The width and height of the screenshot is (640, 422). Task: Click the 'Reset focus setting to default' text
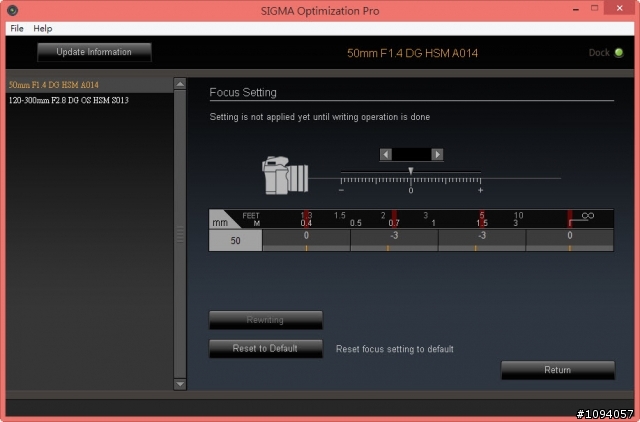point(395,349)
